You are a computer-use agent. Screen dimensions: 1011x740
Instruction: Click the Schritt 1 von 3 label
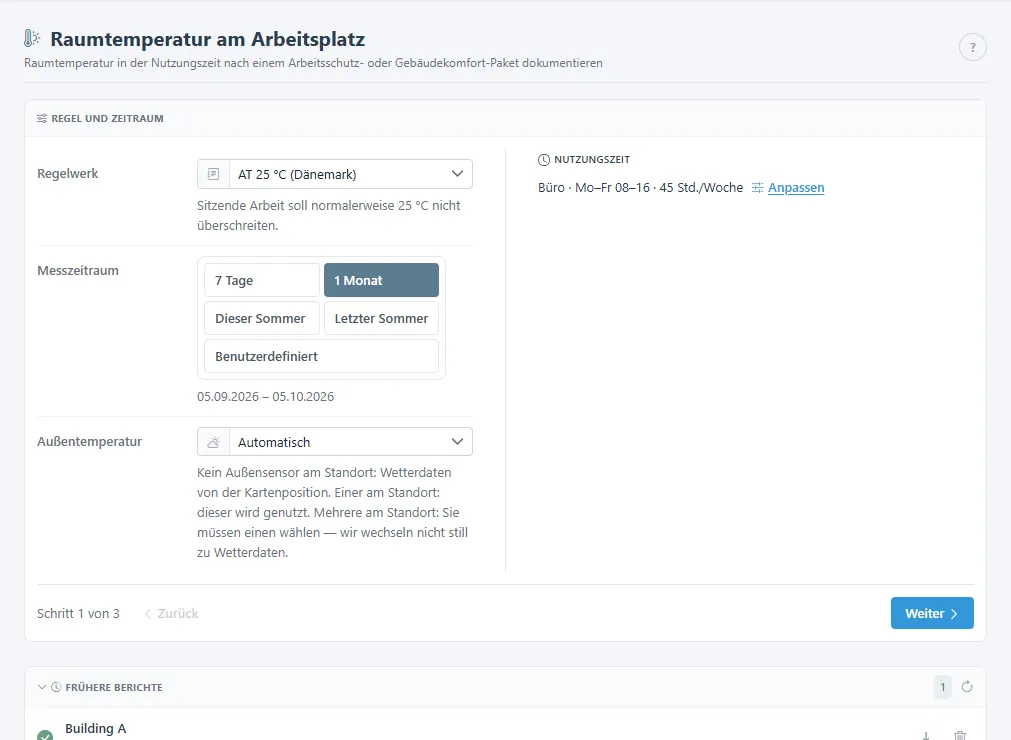pyautogui.click(x=78, y=614)
